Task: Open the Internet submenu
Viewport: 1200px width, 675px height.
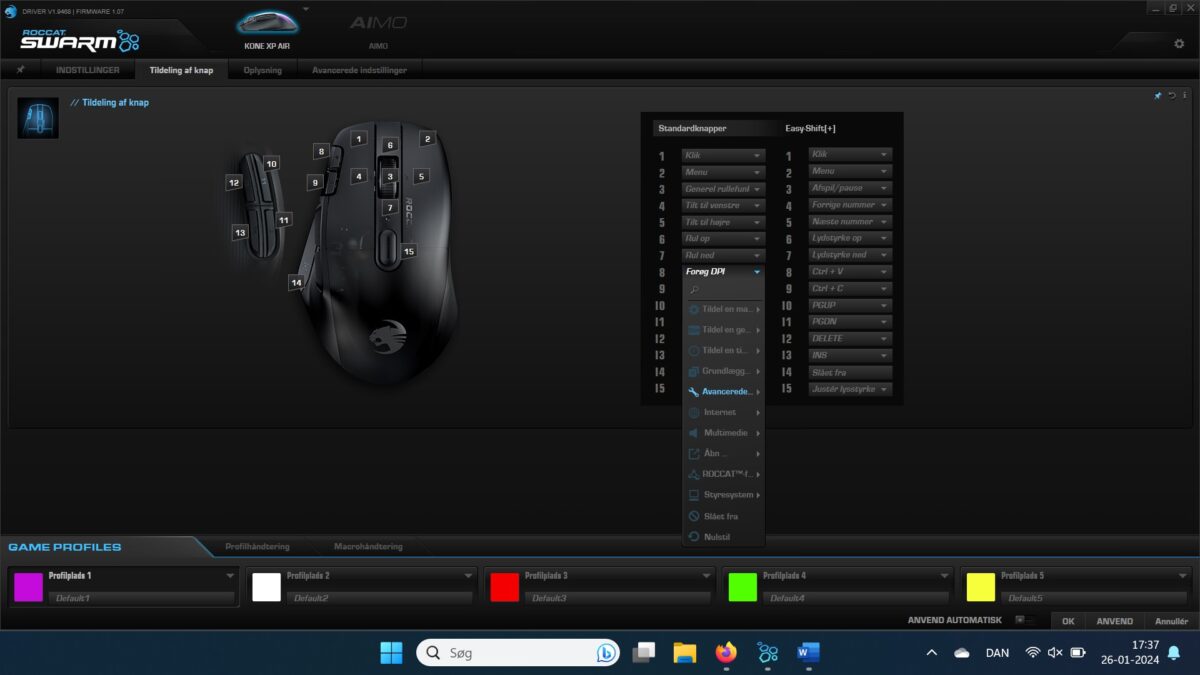Action: click(x=723, y=412)
